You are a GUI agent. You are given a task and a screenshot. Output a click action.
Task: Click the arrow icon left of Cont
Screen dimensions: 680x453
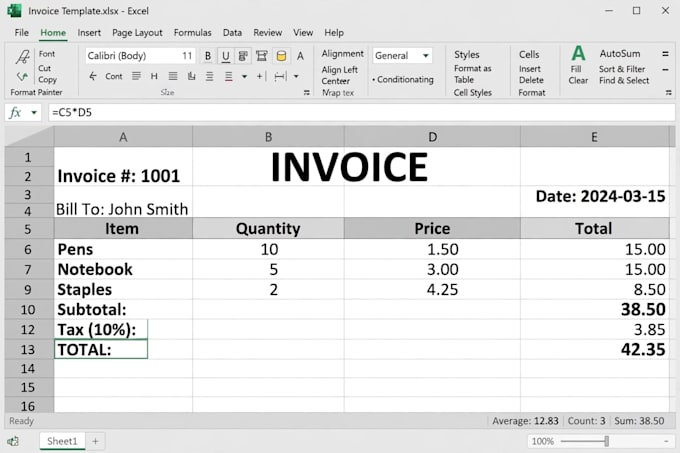(93, 76)
